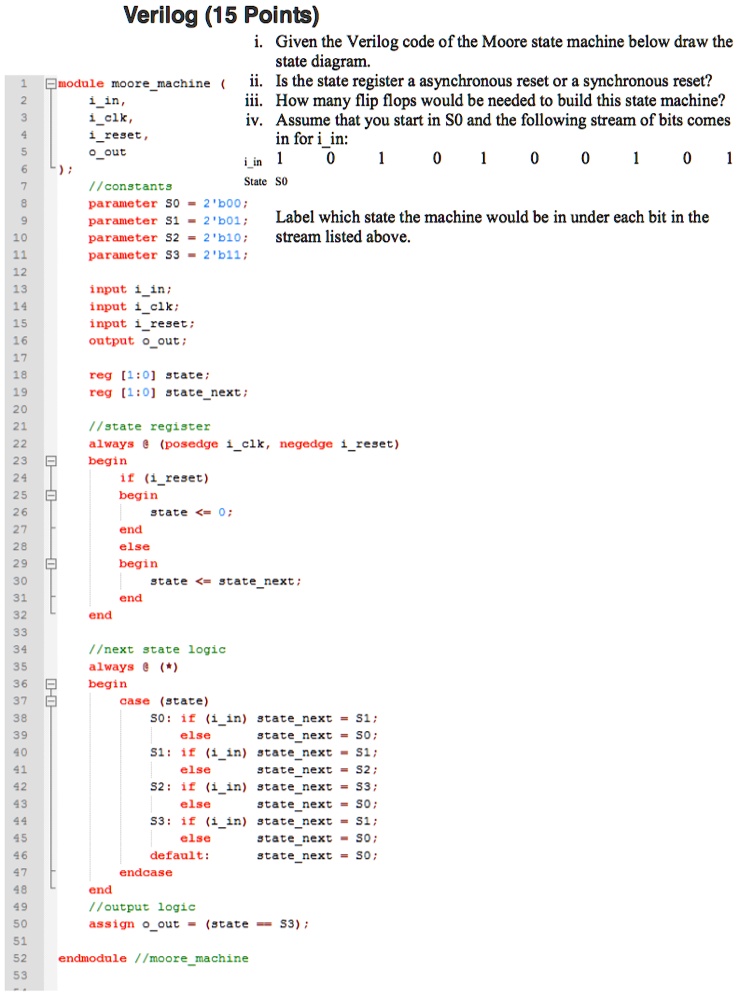737x995 pixels.
Task: Click line number 22 in the gutter
Action: coord(22,444)
